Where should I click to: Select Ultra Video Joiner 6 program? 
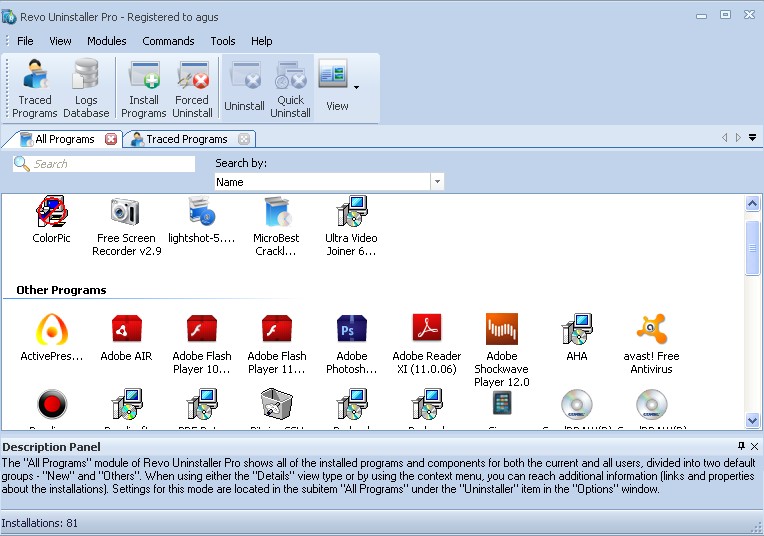(351, 227)
